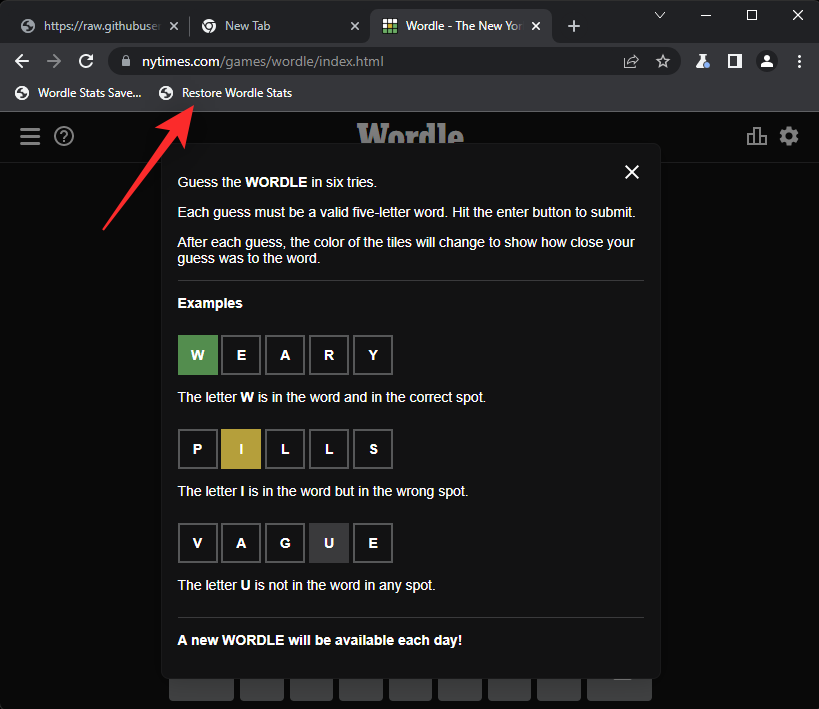
Task: Open Chrome's three-dot menu
Action: pos(799,62)
